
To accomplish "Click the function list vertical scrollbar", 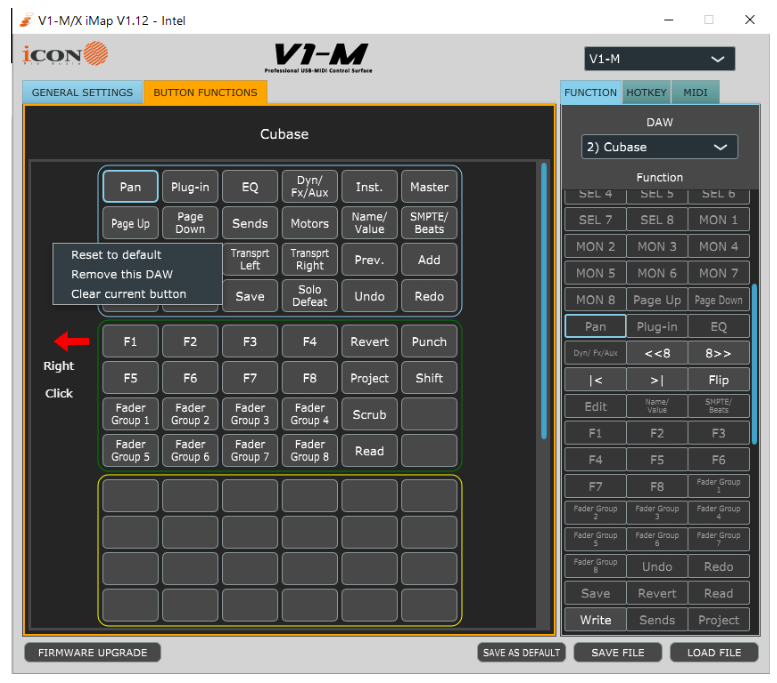I will [754, 363].
